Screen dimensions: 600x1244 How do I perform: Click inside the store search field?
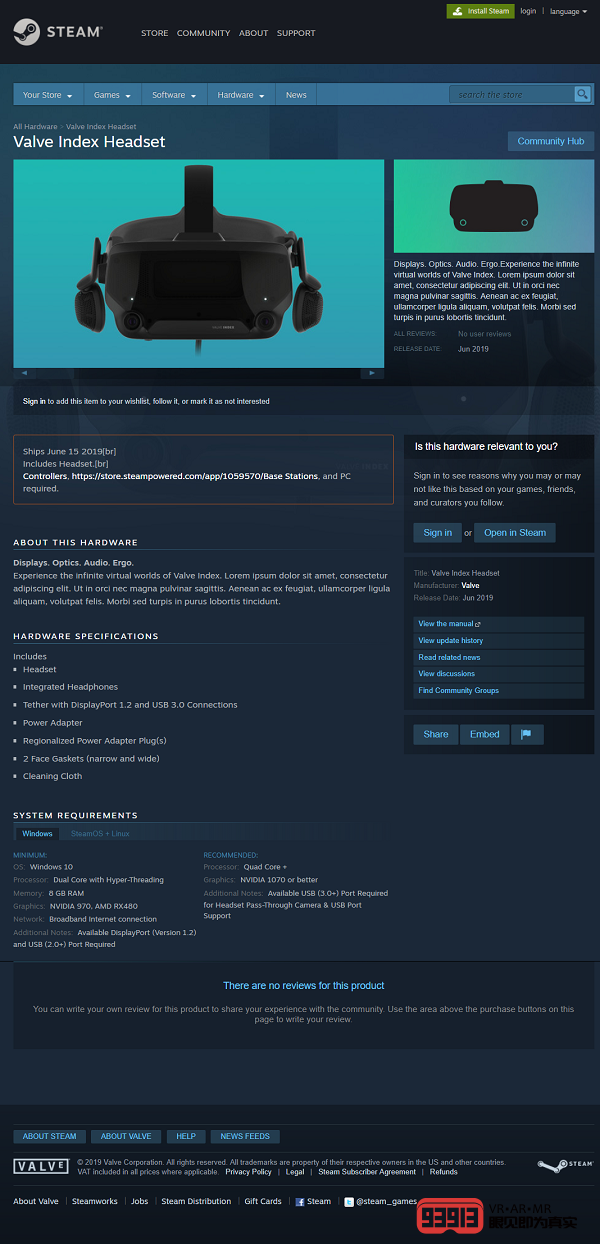[512, 94]
